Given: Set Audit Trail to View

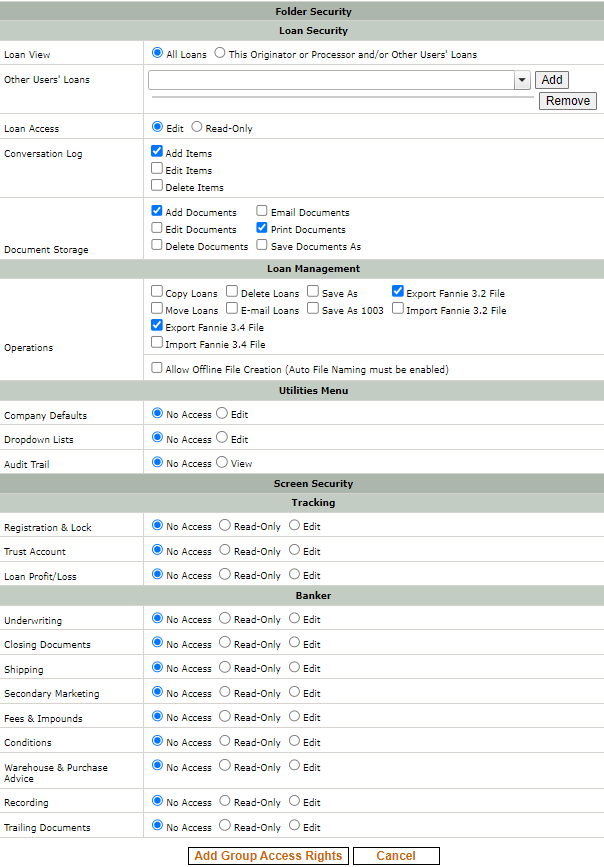Looking at the screenshot, I should coord(224,463).
